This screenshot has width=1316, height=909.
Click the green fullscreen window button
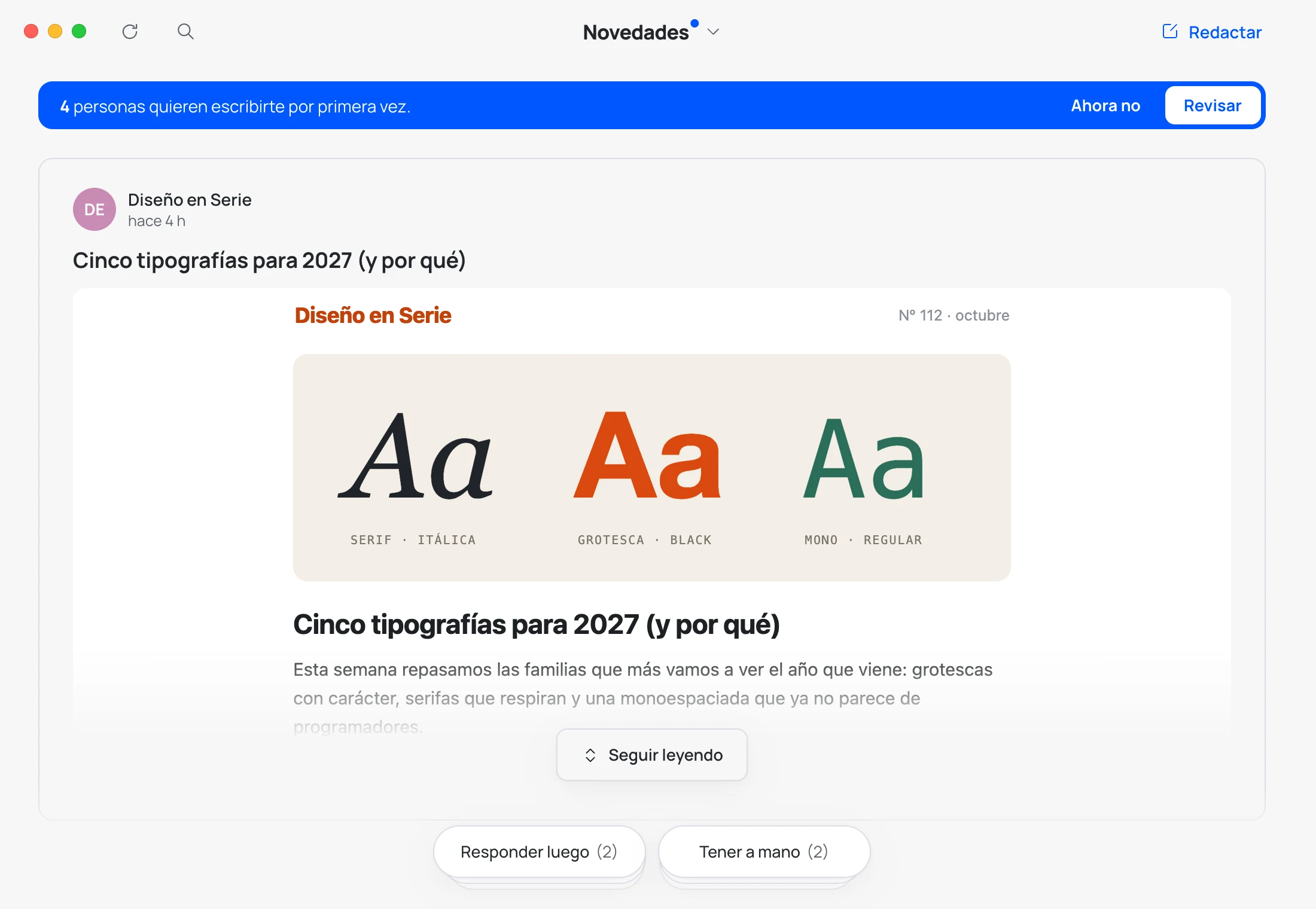click(x=79, y=31)
